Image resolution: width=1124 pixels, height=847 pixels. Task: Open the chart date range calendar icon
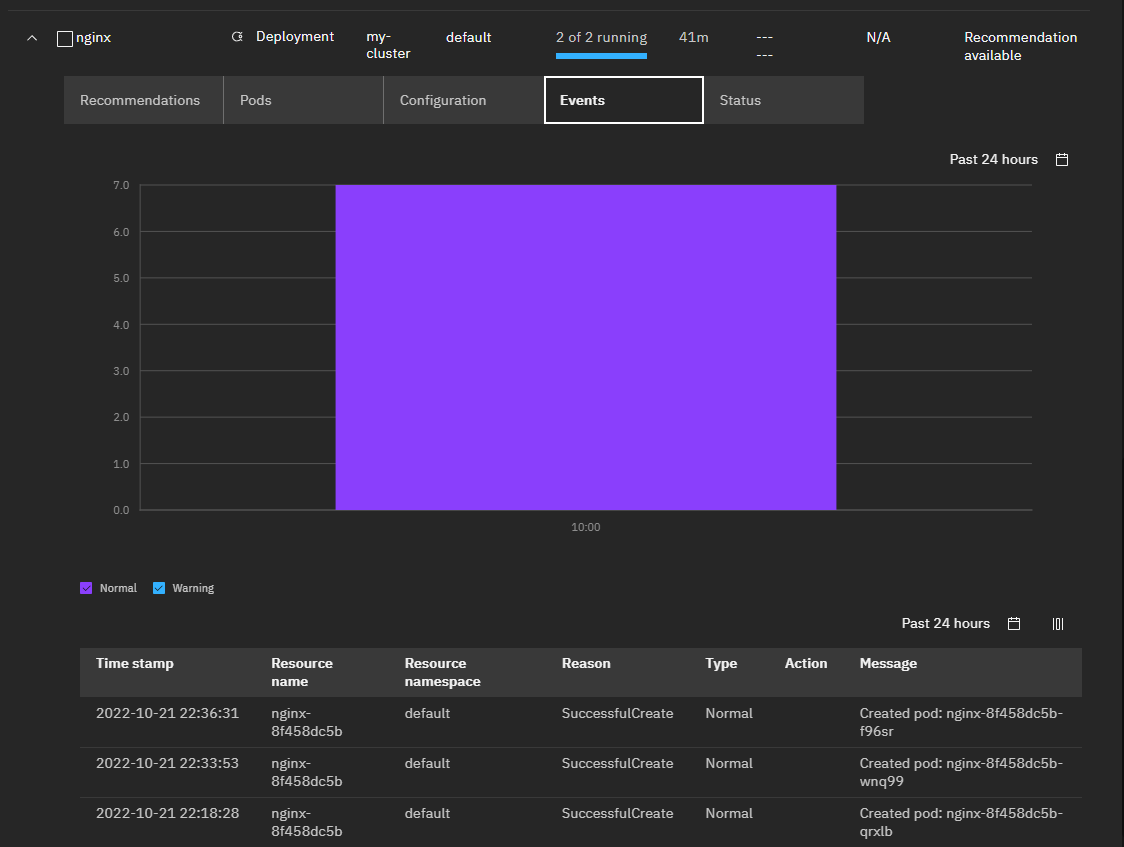tap(1062, 160)
